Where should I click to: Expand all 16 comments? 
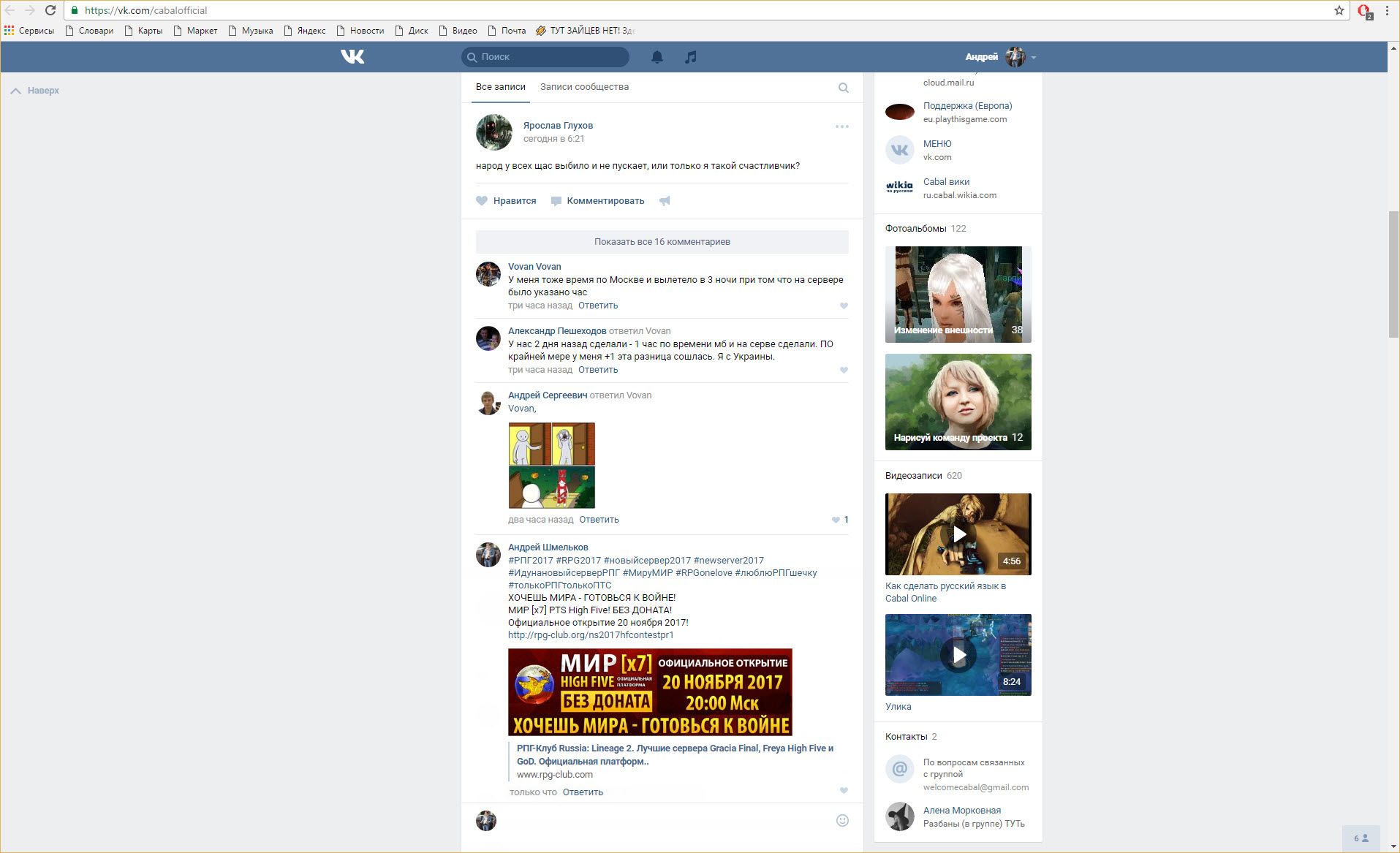(x=662, y=242)
